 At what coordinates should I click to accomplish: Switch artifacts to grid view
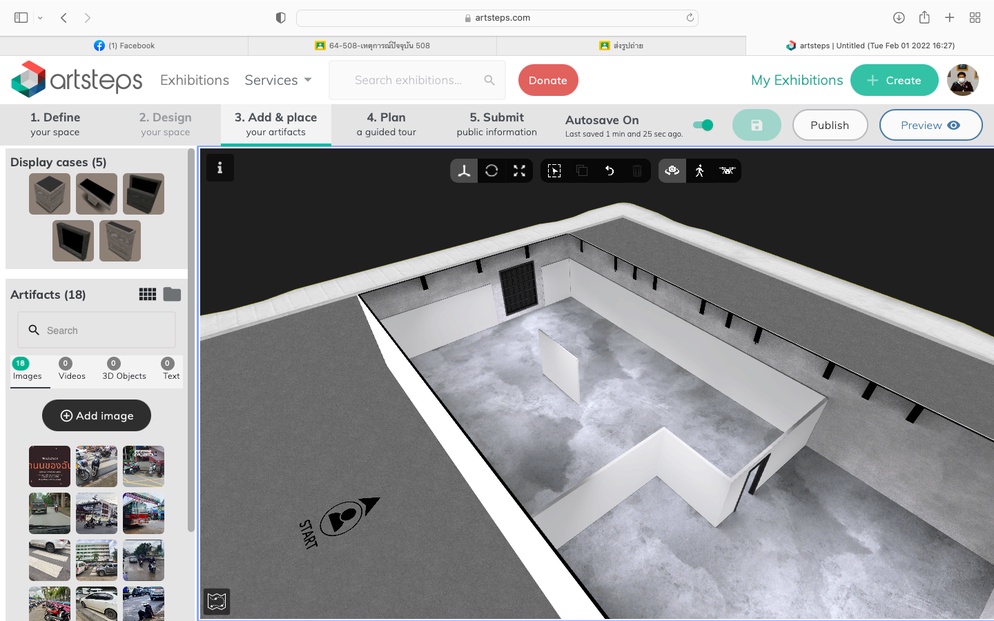147,294
